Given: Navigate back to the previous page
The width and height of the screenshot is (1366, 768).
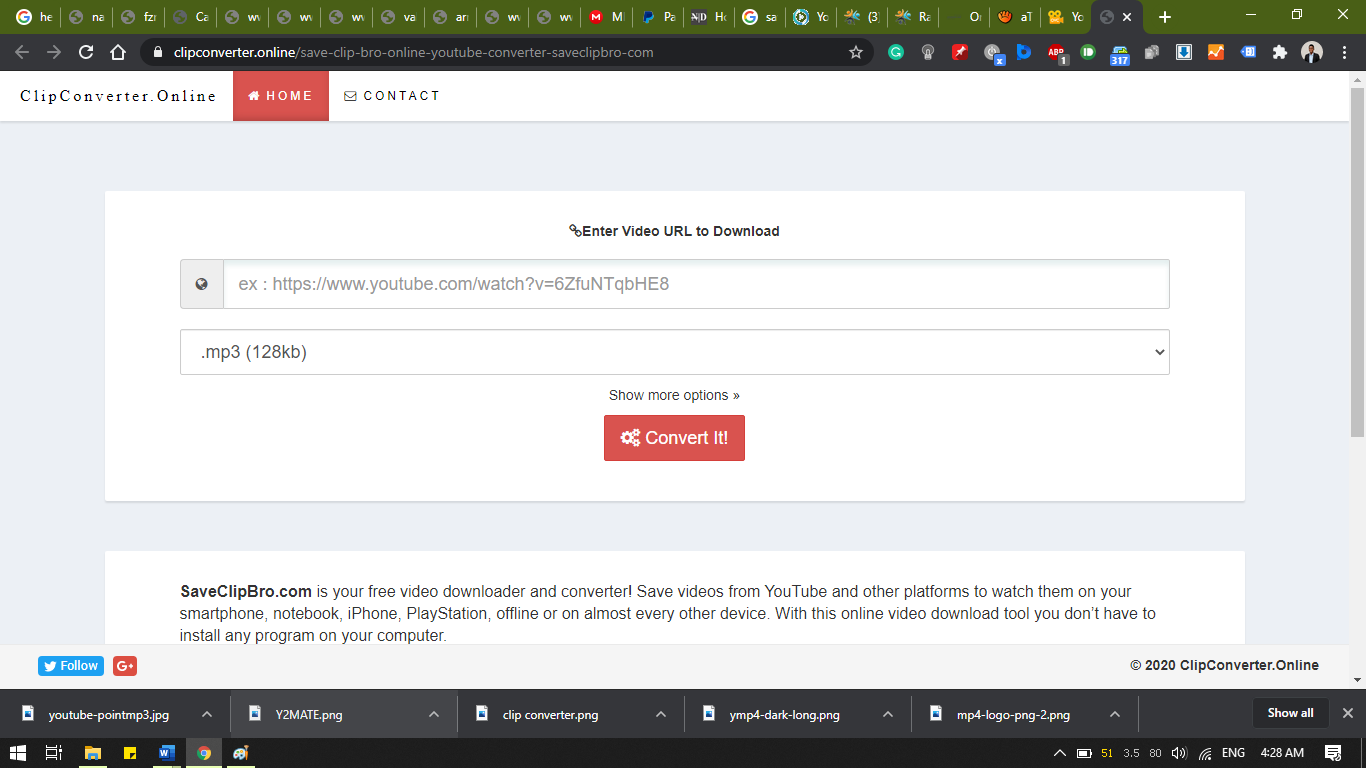Looking at the screenshot, I should [x=22, y=52].
